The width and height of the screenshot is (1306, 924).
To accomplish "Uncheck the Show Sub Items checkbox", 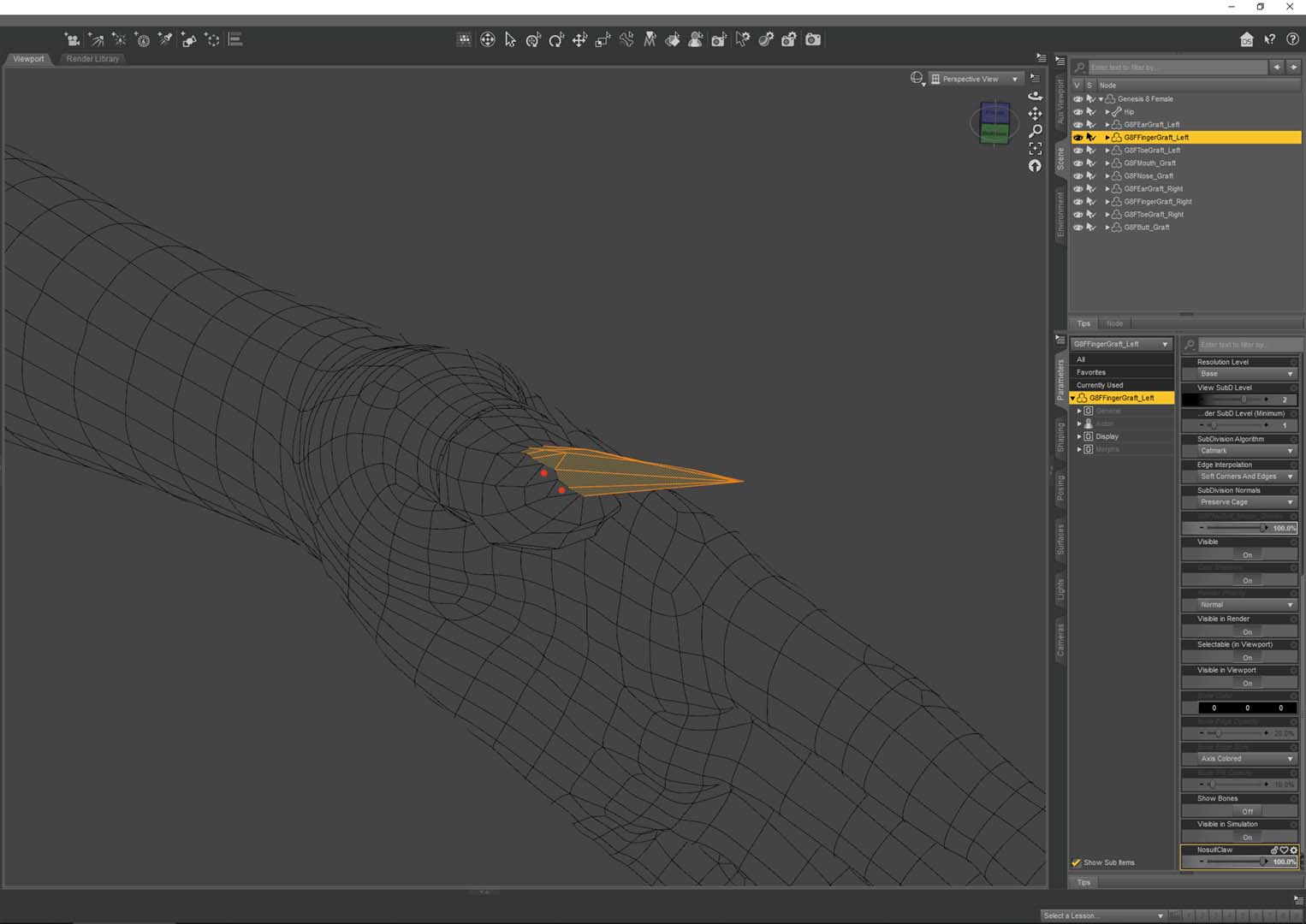I will click(1077, 862).
